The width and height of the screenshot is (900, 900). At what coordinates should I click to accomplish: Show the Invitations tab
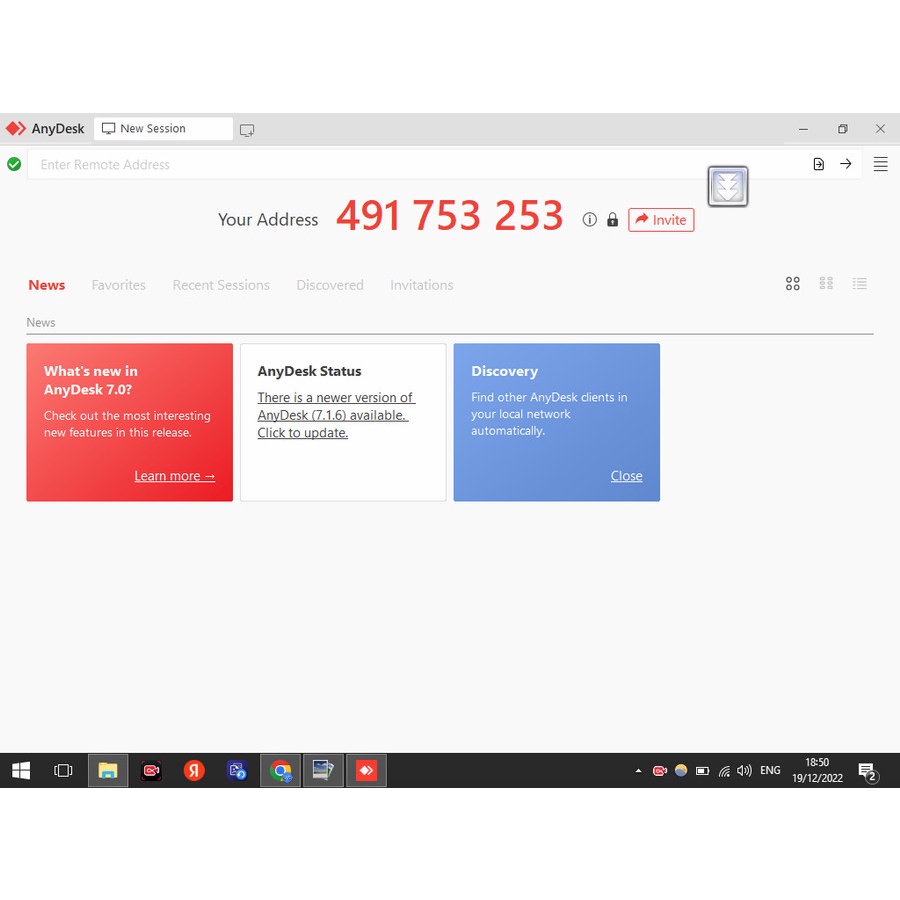tap(421, 285)
